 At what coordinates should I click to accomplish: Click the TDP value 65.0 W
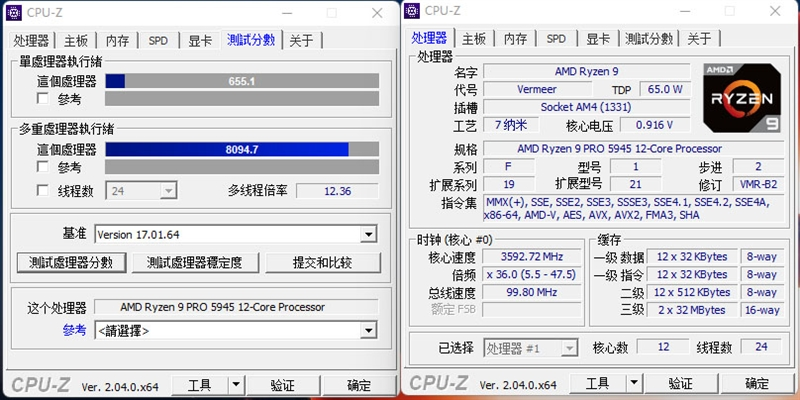(x=665, y=89)
